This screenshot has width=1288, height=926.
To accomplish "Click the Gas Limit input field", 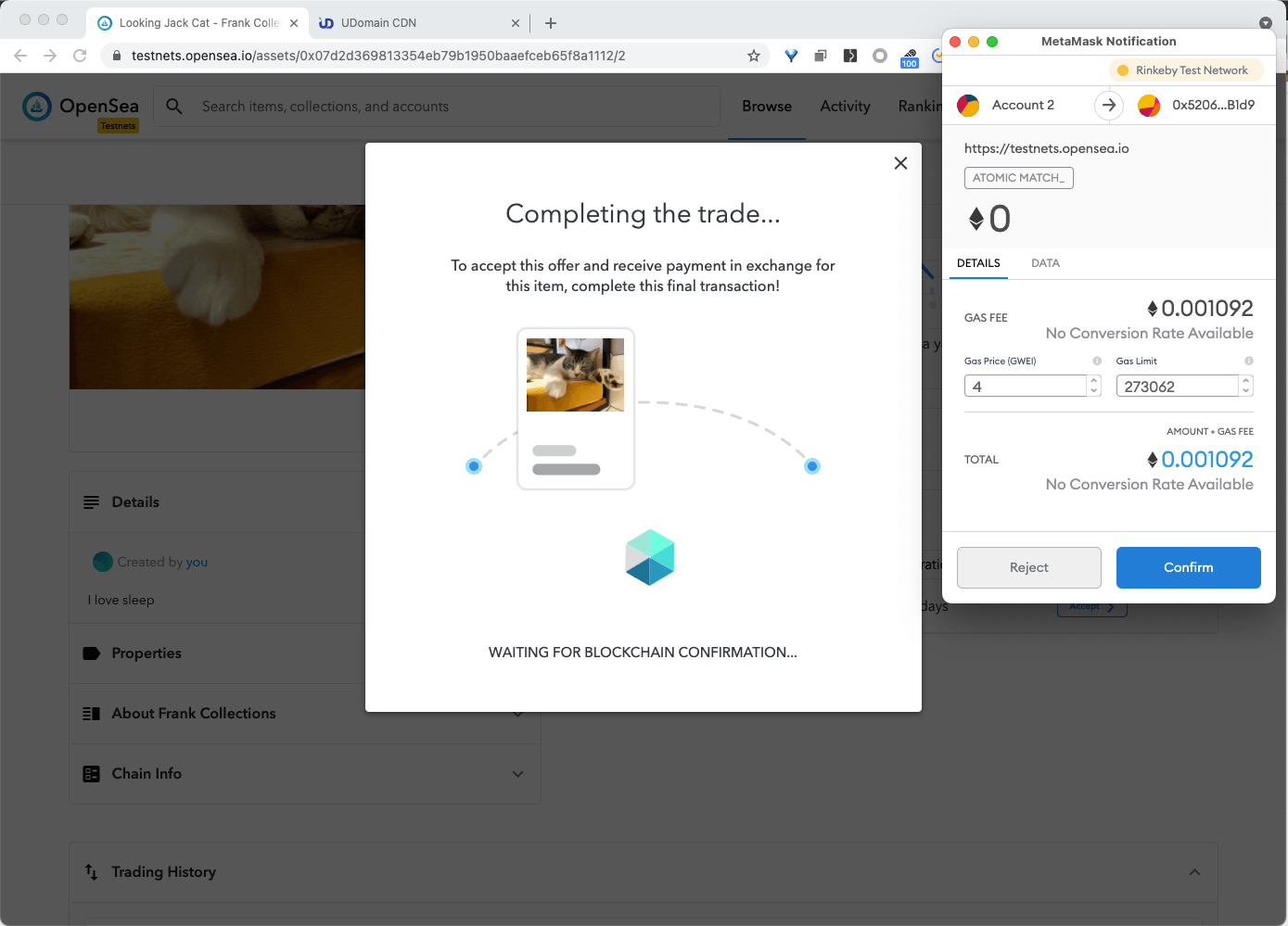I will pos(1176,387).
